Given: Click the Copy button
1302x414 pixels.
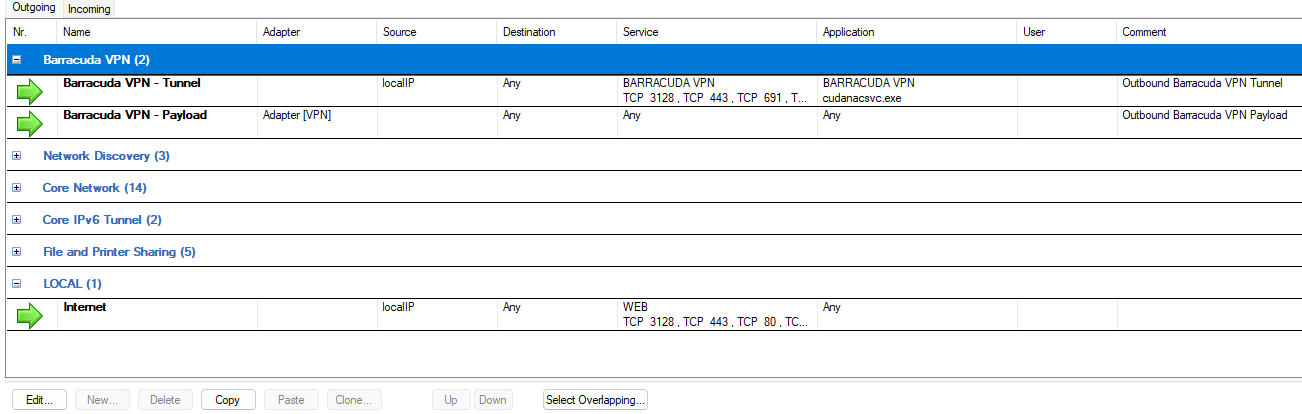Looking at the screenshot, I should click(228, 400).
